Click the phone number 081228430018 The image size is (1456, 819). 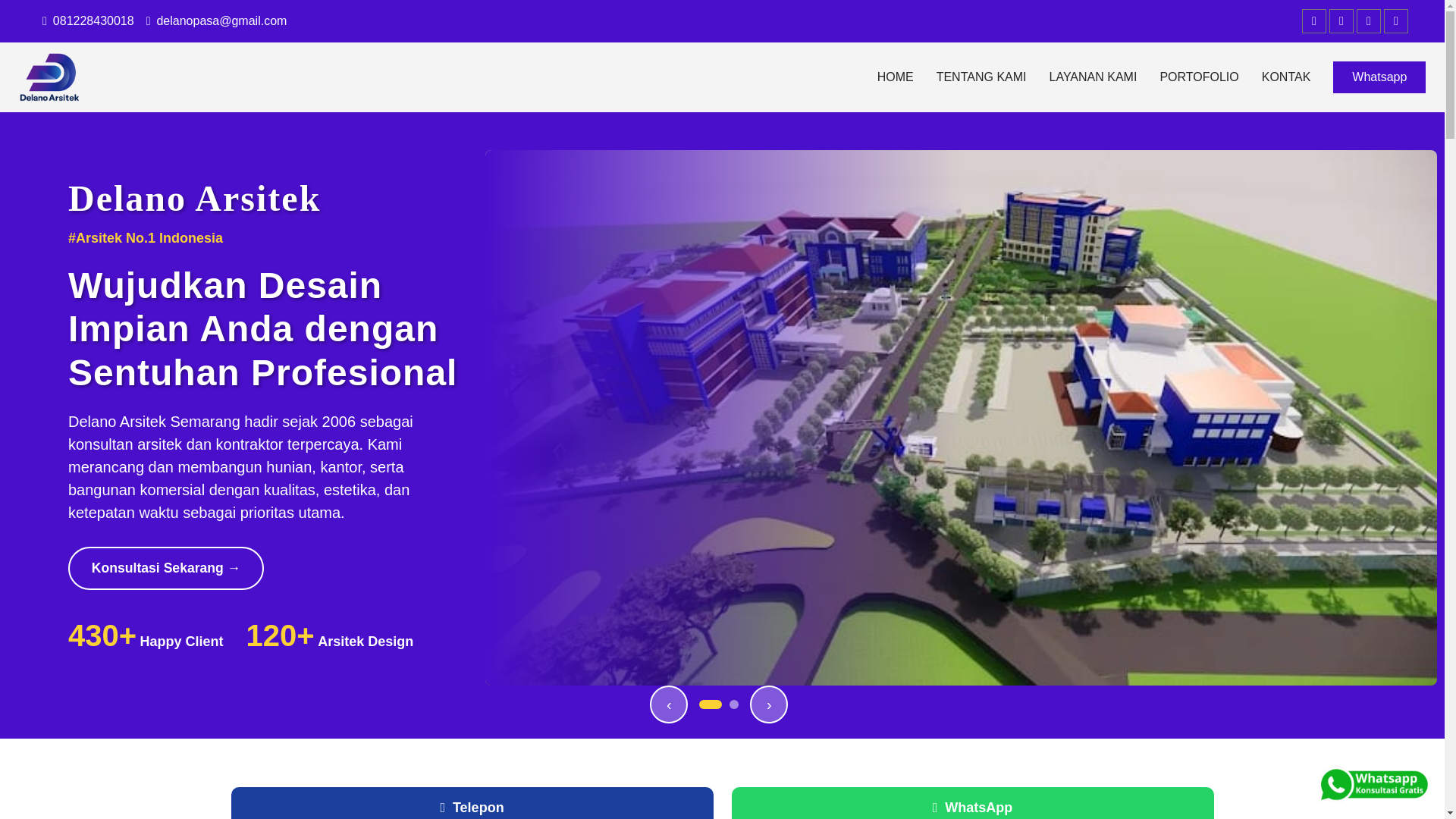(93, 21)
